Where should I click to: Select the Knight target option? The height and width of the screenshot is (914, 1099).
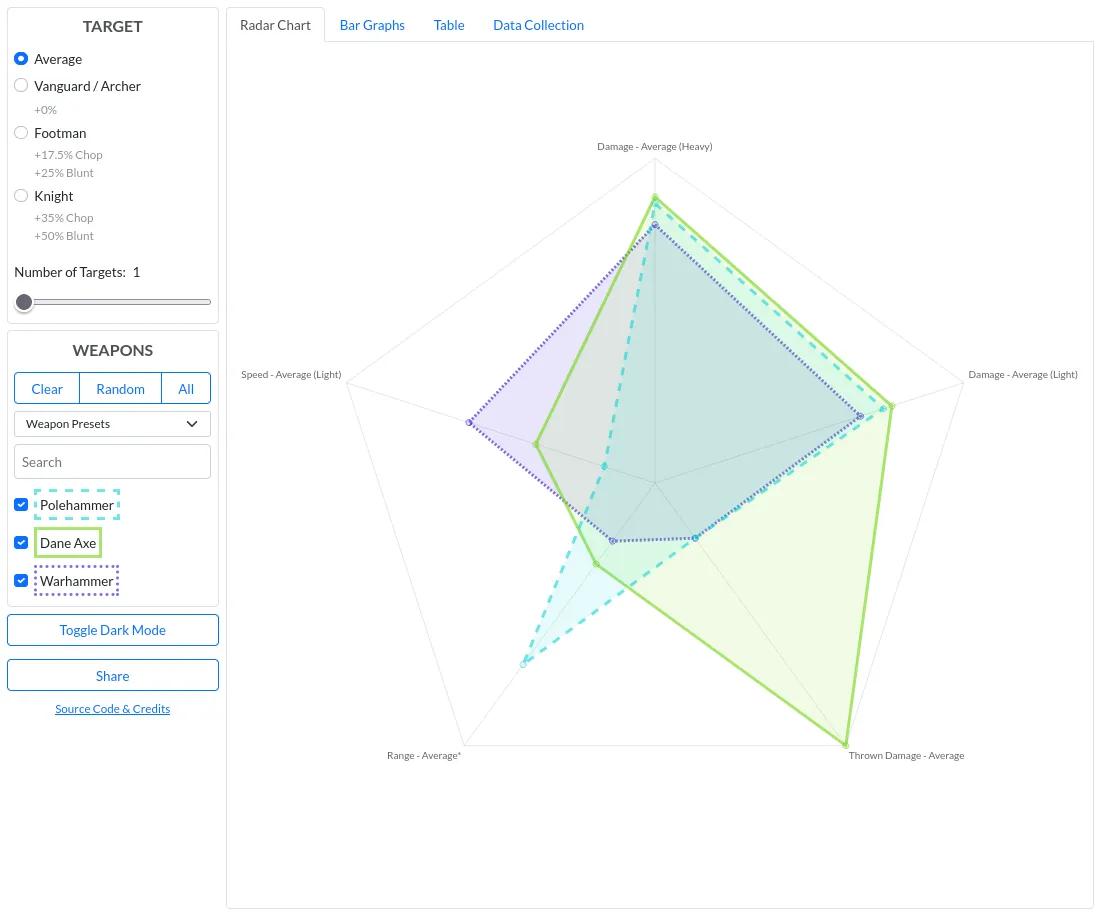21,196
